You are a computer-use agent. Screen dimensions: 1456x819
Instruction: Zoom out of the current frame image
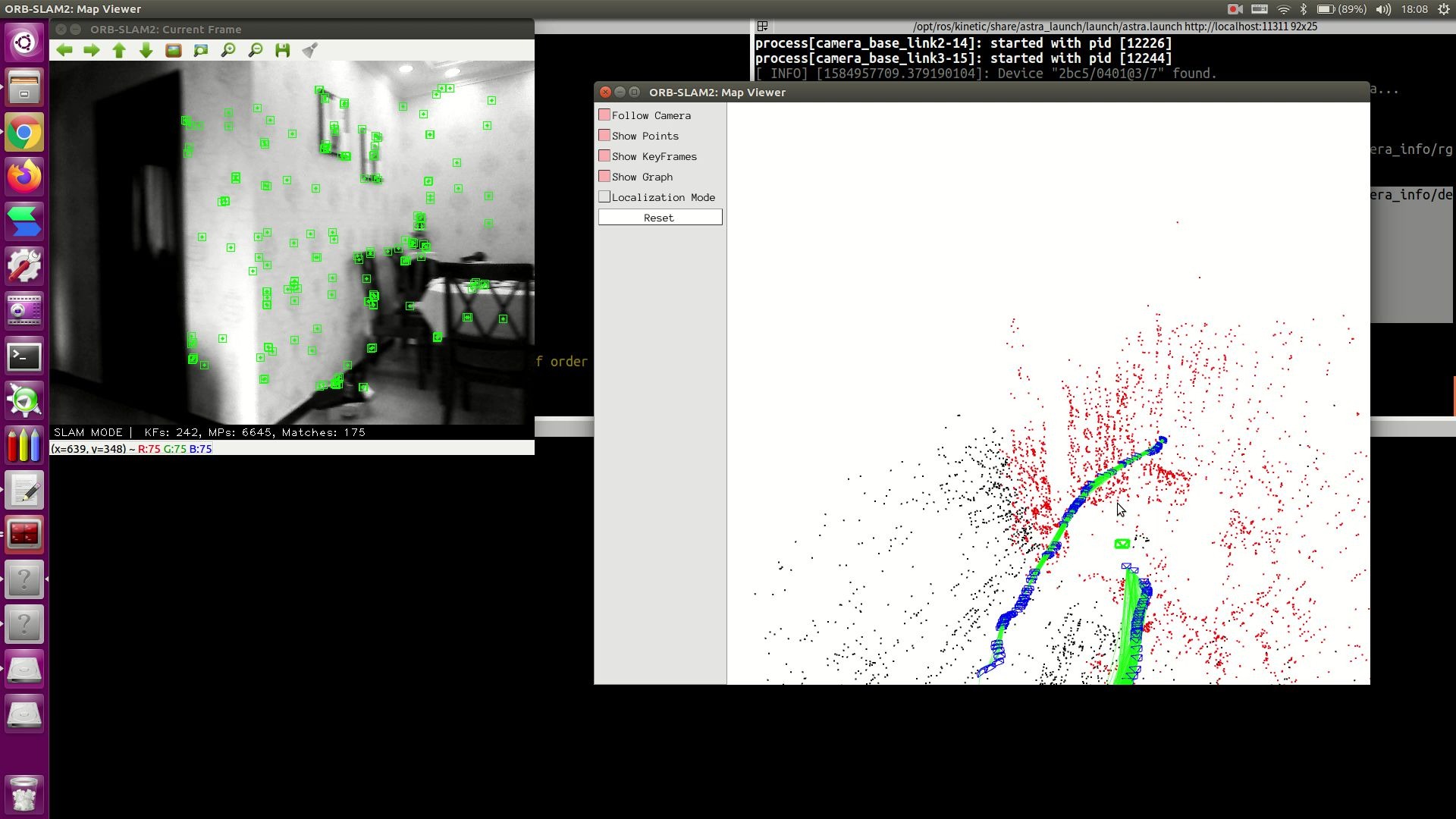point(256,50)
